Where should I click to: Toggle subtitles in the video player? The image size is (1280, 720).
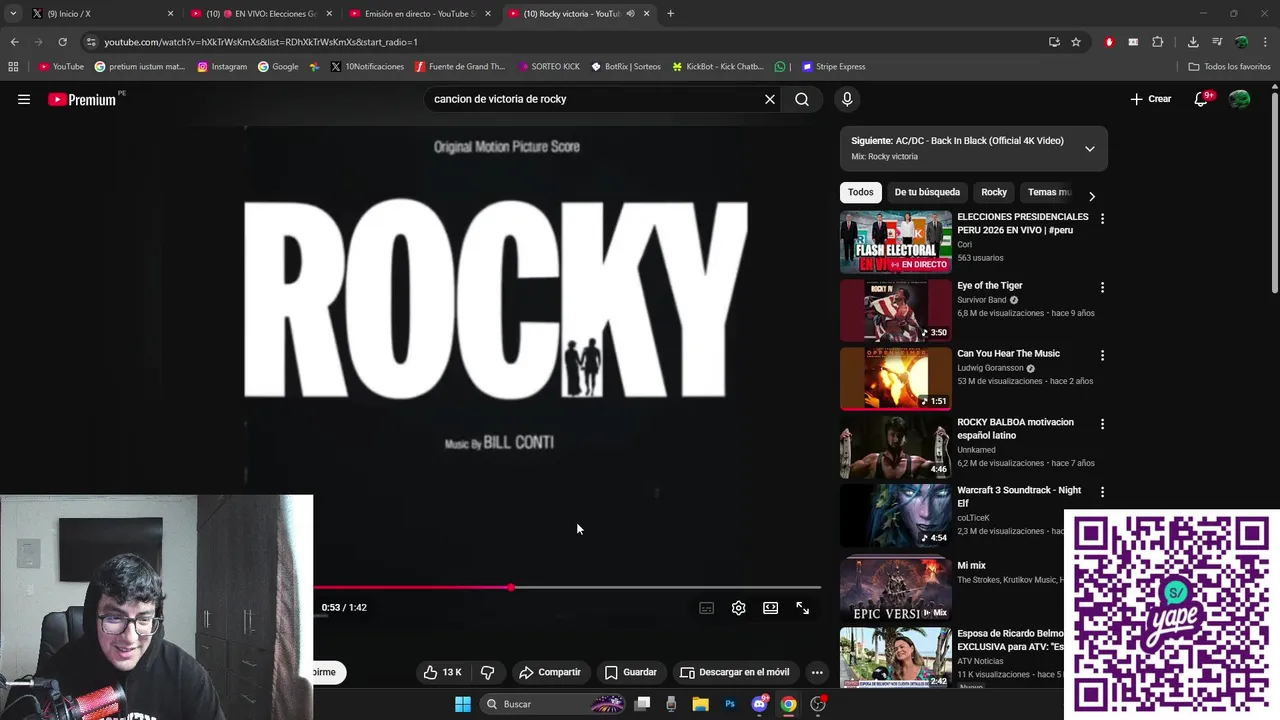pyautogui.click(x=707, y=608)
